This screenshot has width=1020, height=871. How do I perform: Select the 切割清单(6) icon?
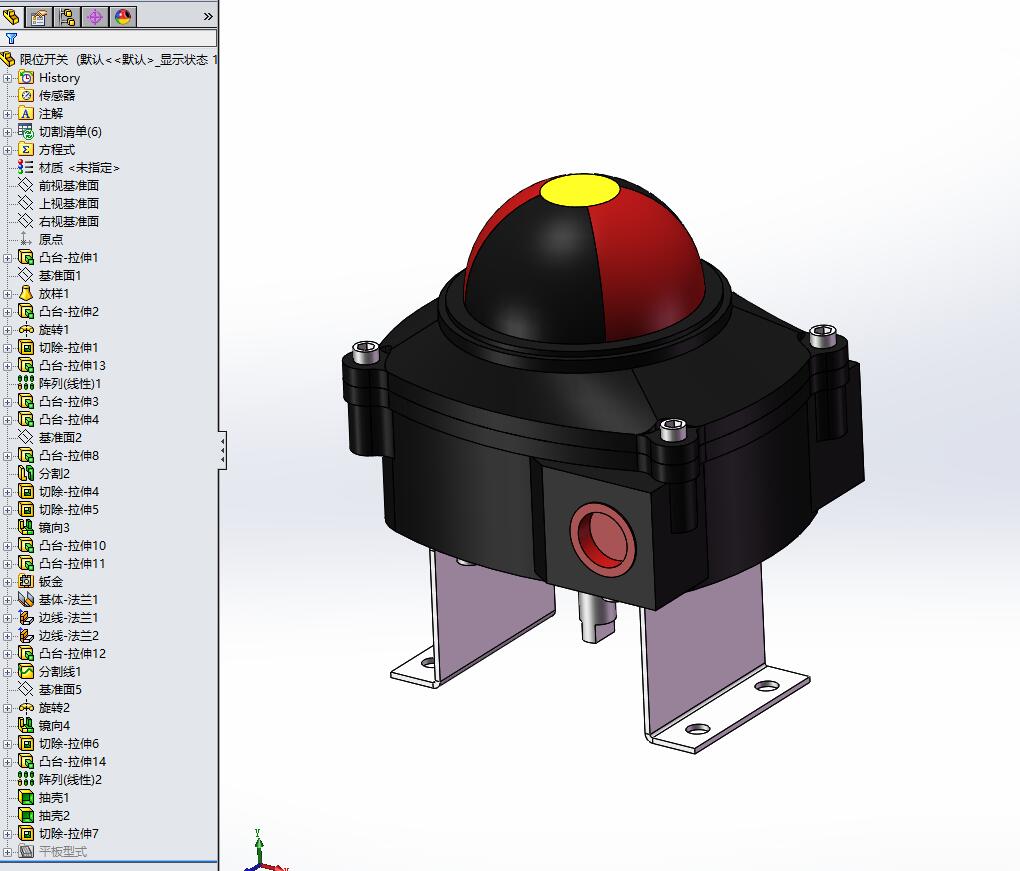(26, 131)
